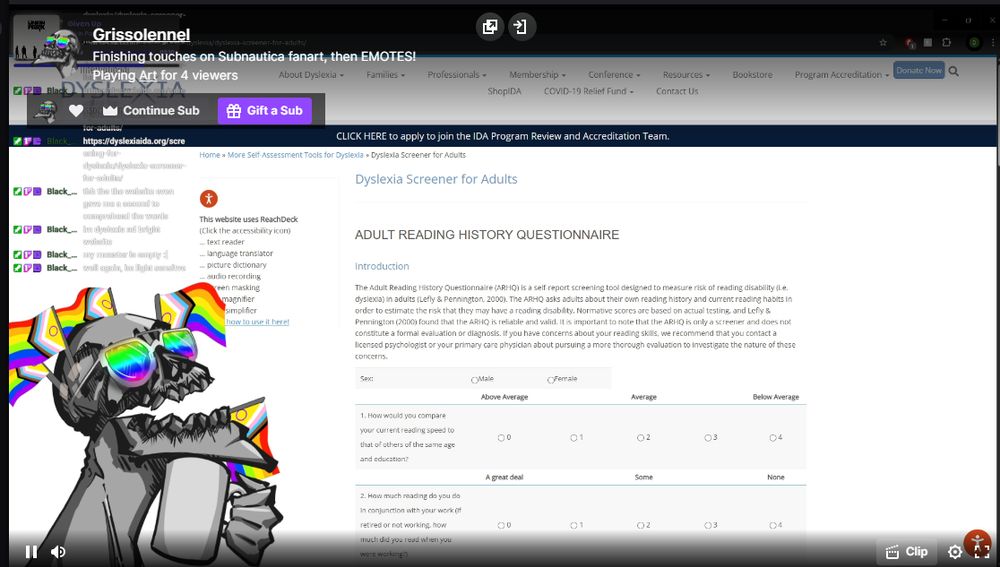Click the IDA Program Review banner
Screen dimensions: 1000x567
503,136
